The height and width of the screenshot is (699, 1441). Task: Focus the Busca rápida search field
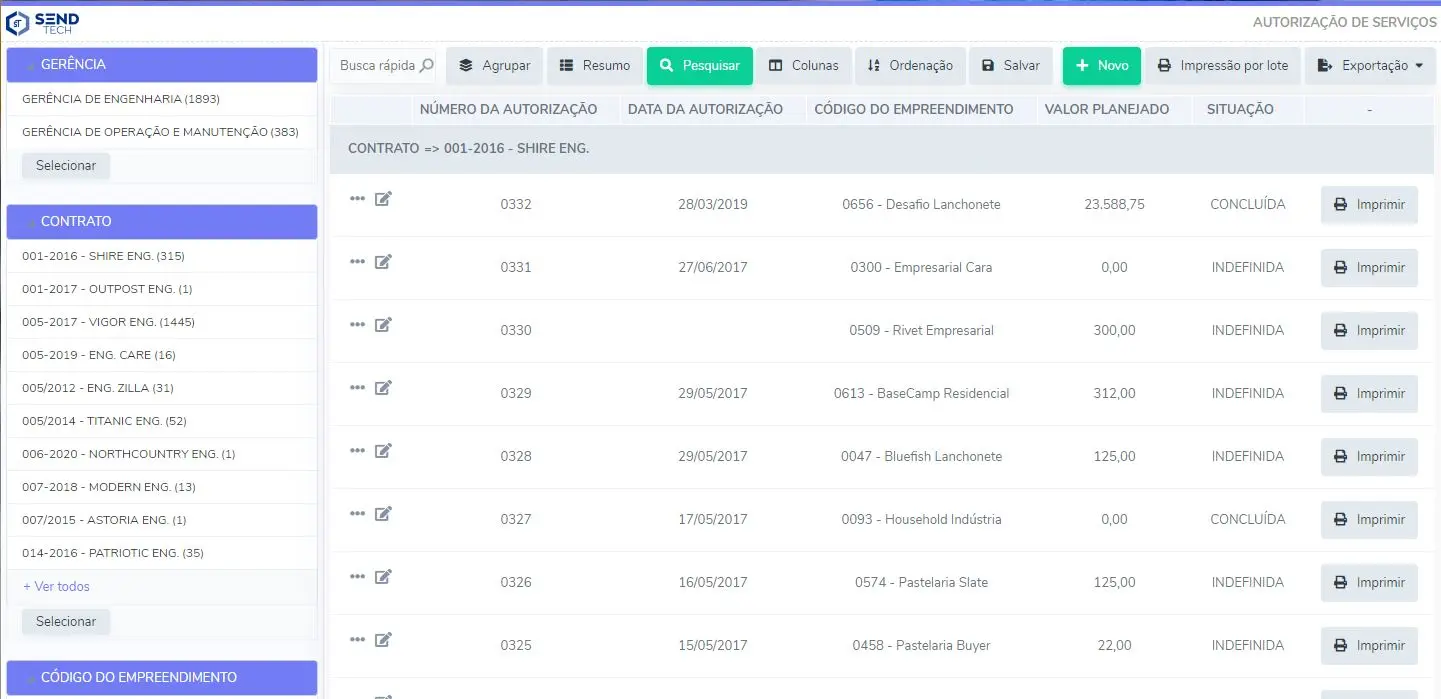point(375,66)
